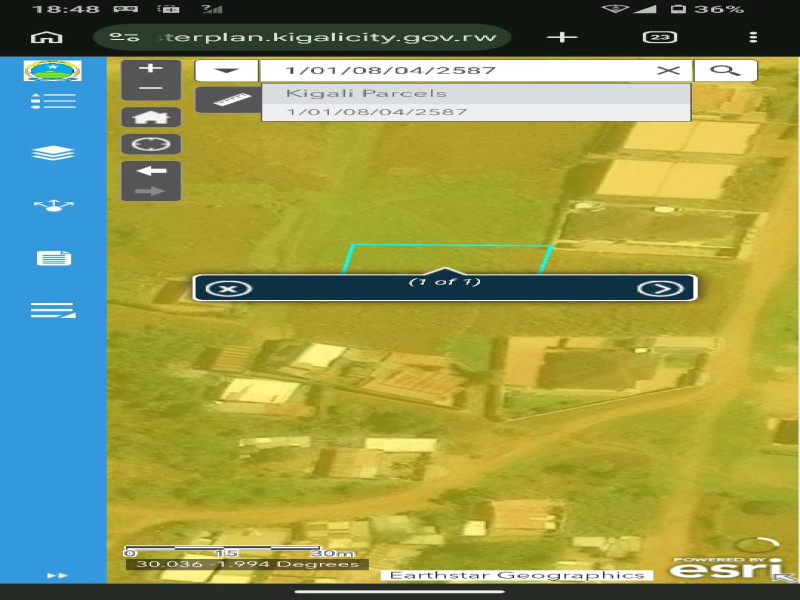Run search with the magnifier button
Image resolution: width=800 pixels, height=600 pixels.
[725, 70]
